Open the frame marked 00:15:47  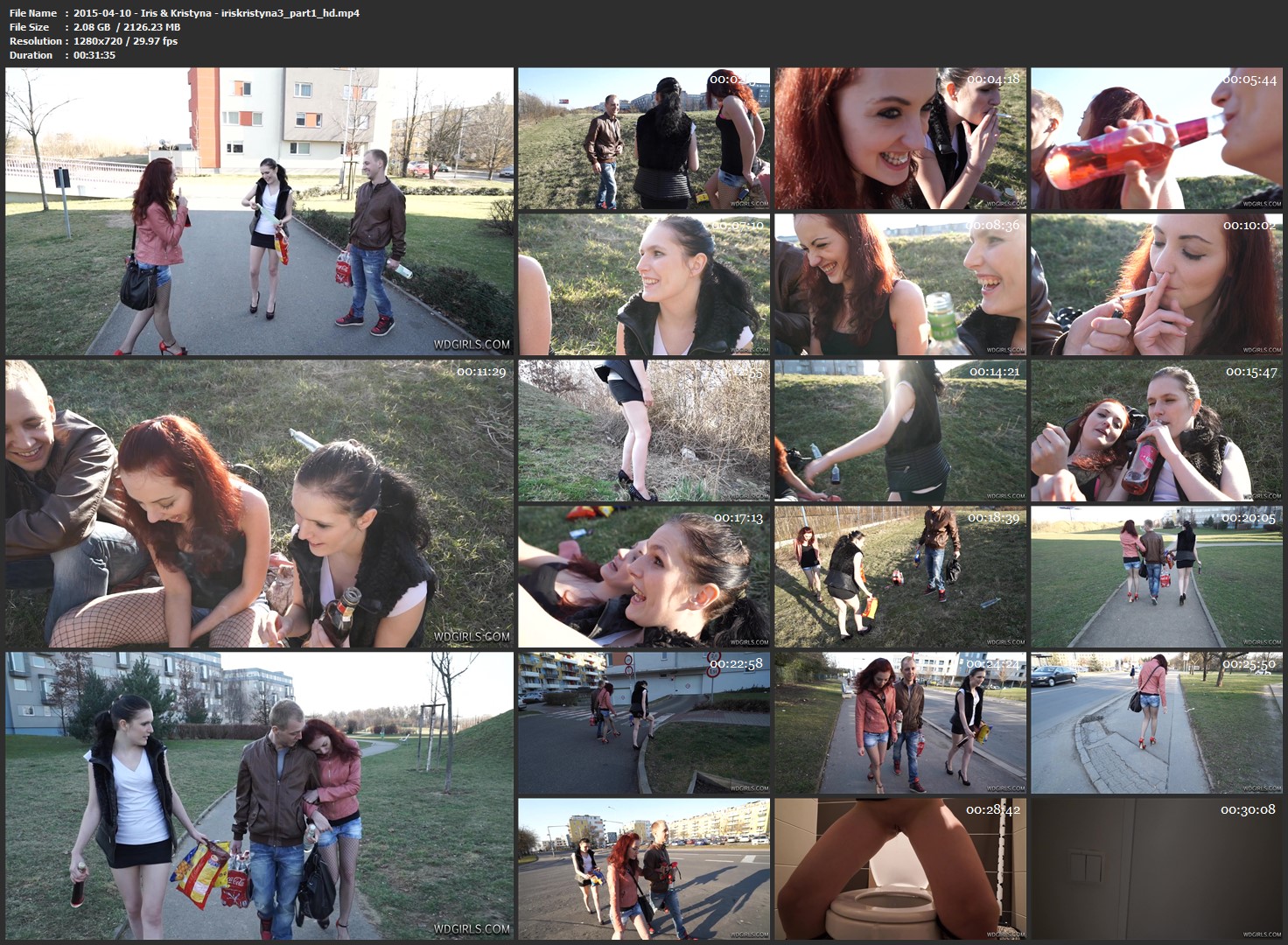pos(1157,430)
